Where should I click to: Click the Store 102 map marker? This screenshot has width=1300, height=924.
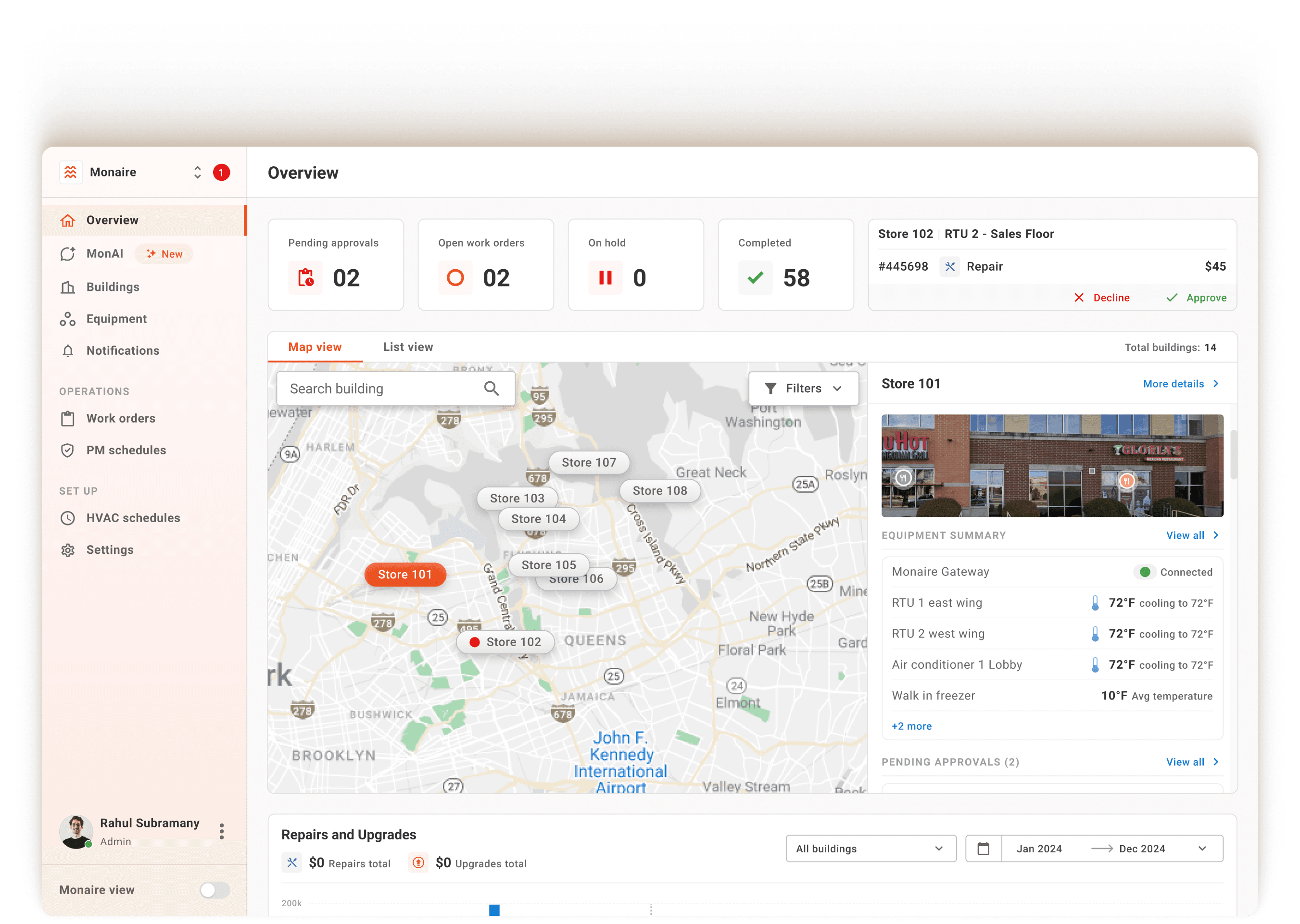(x=505, y=642)
